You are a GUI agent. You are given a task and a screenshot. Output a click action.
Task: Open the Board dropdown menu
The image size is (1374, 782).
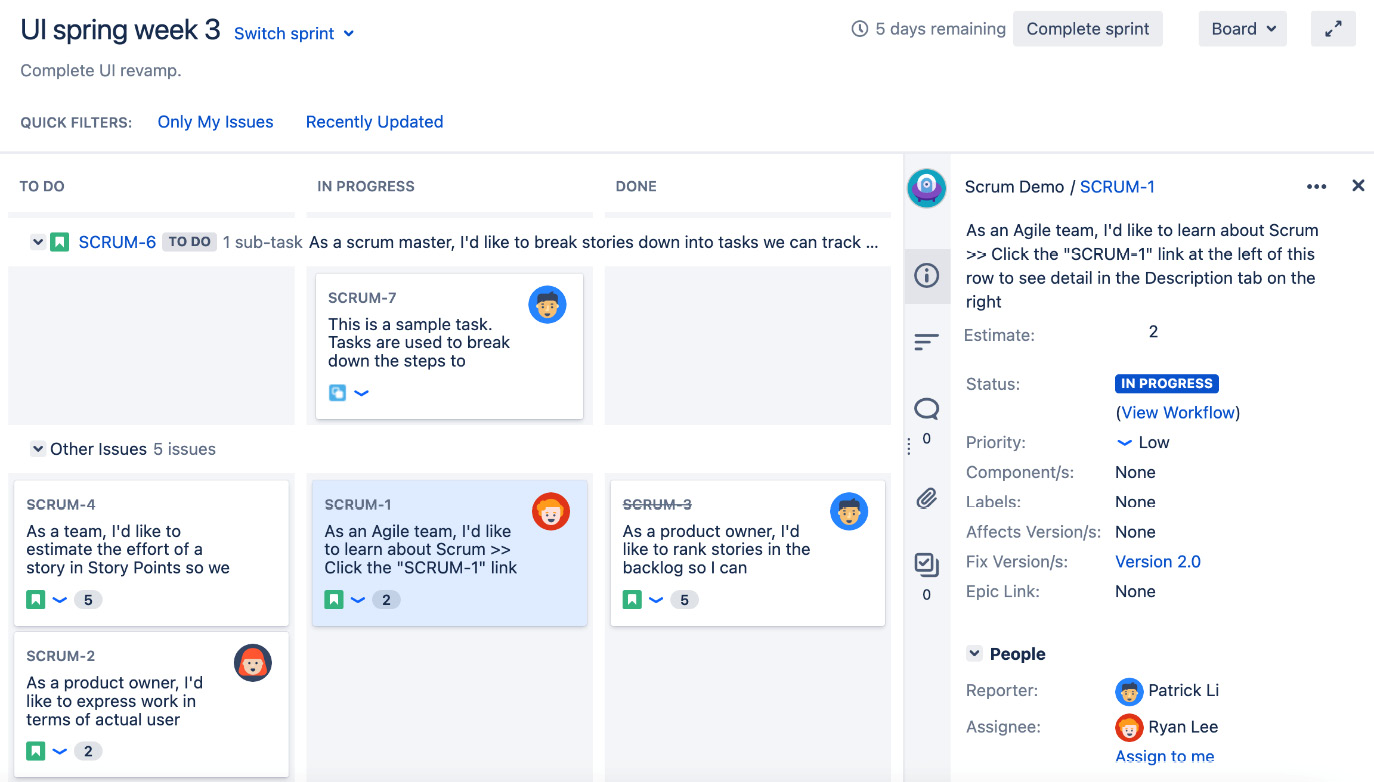pos(1242,29)
